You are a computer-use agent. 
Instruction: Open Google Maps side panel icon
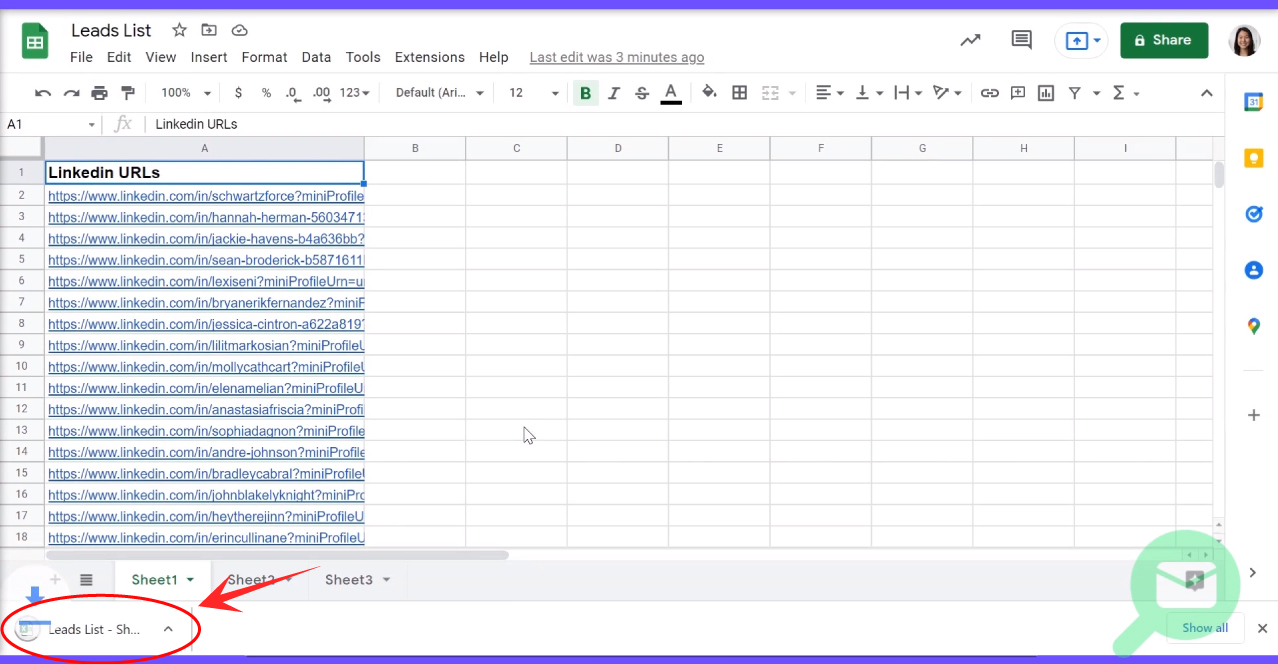[1253, 326]
